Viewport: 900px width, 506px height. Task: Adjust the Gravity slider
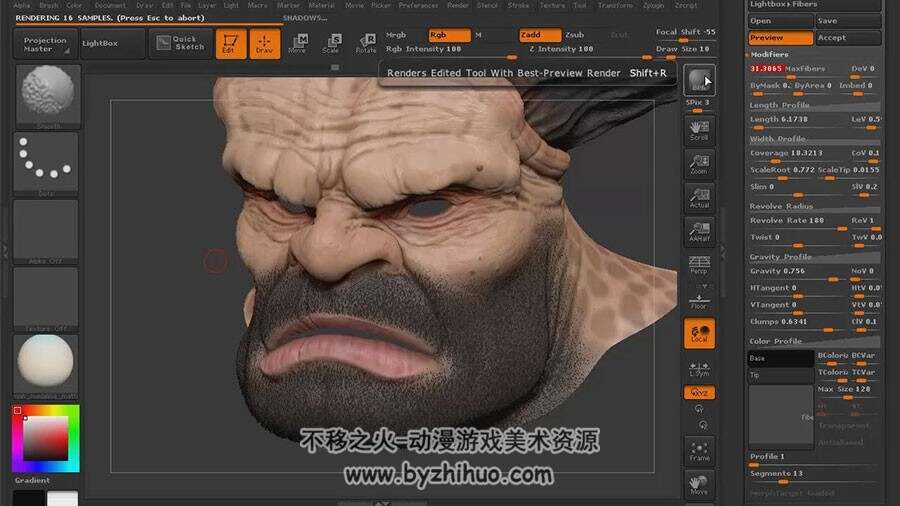[x=797, y=272]
